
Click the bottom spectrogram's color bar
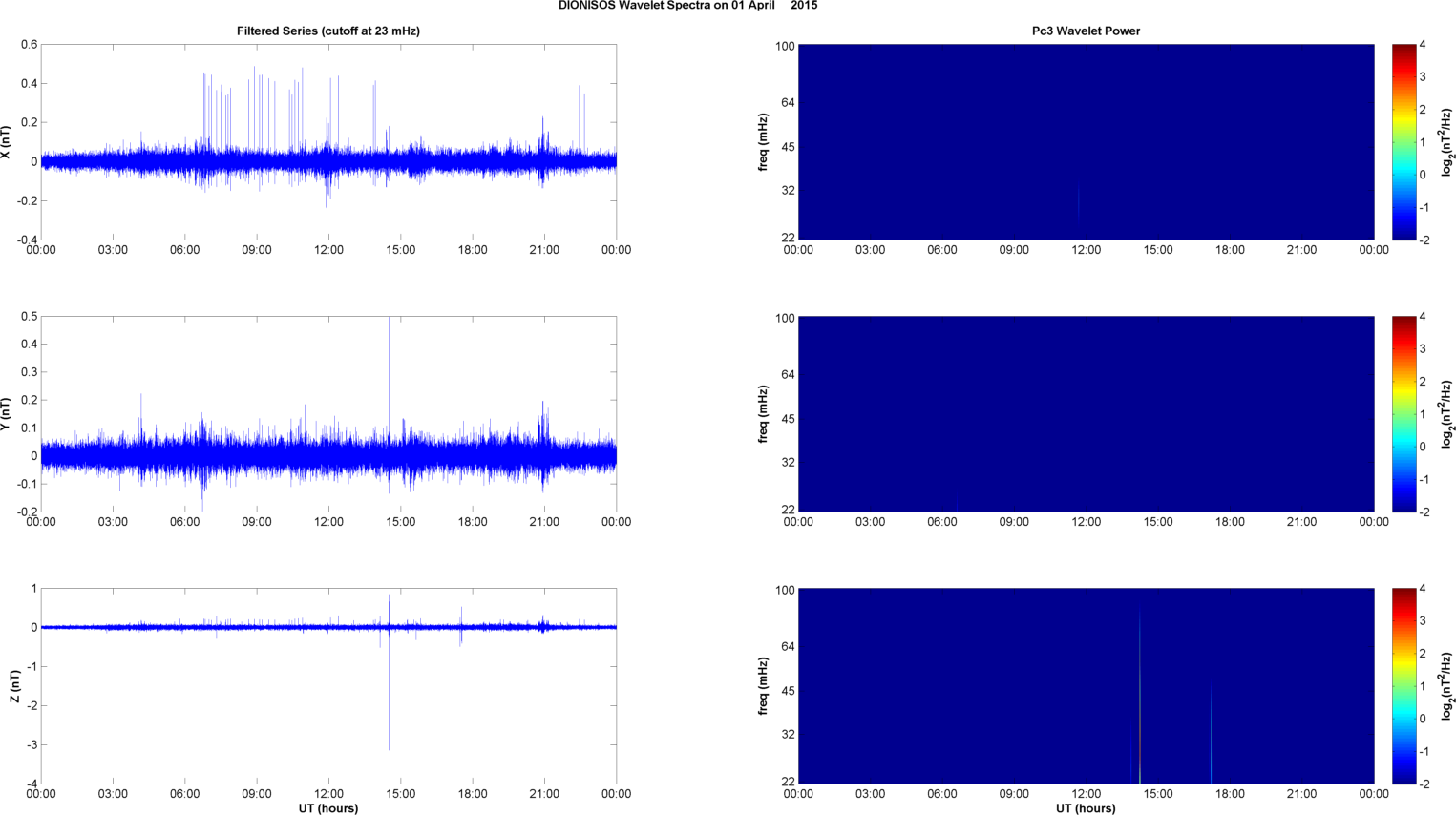click(x=1403, y=686)
